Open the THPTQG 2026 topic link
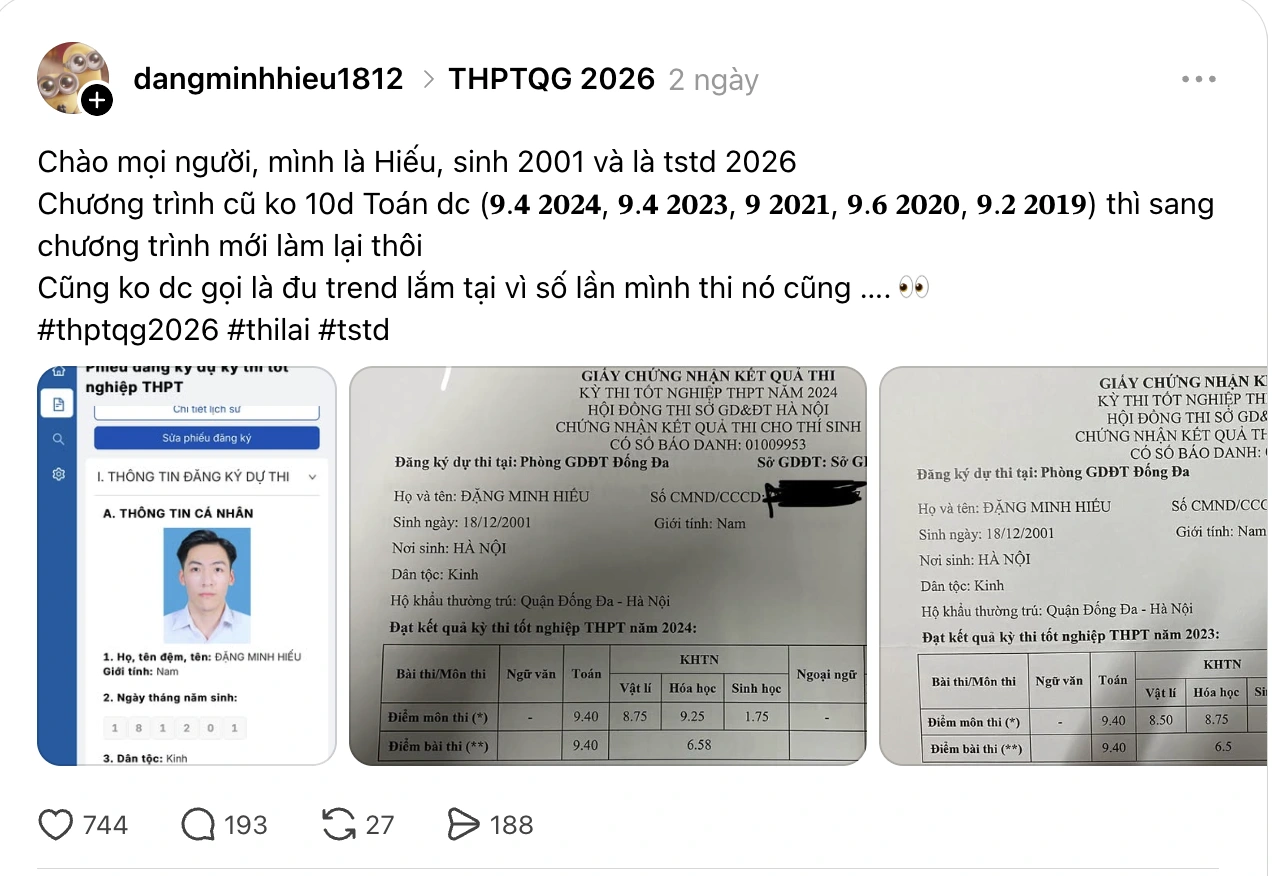The width and height of the screenshot is (1274, 876). pyautogui.click(x=551, y=79)
